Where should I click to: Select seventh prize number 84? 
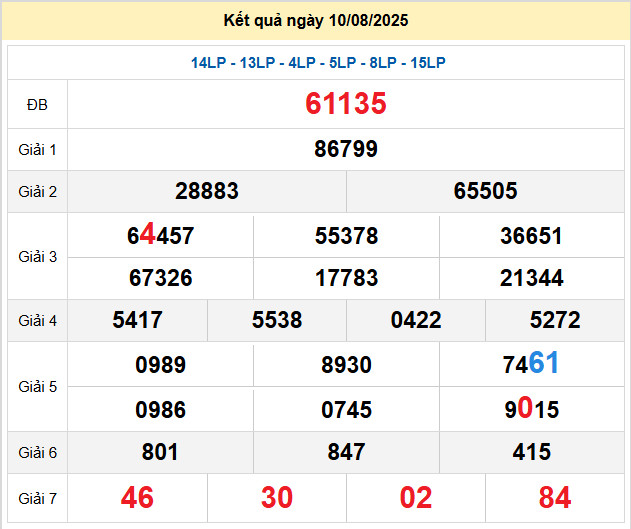555,498
